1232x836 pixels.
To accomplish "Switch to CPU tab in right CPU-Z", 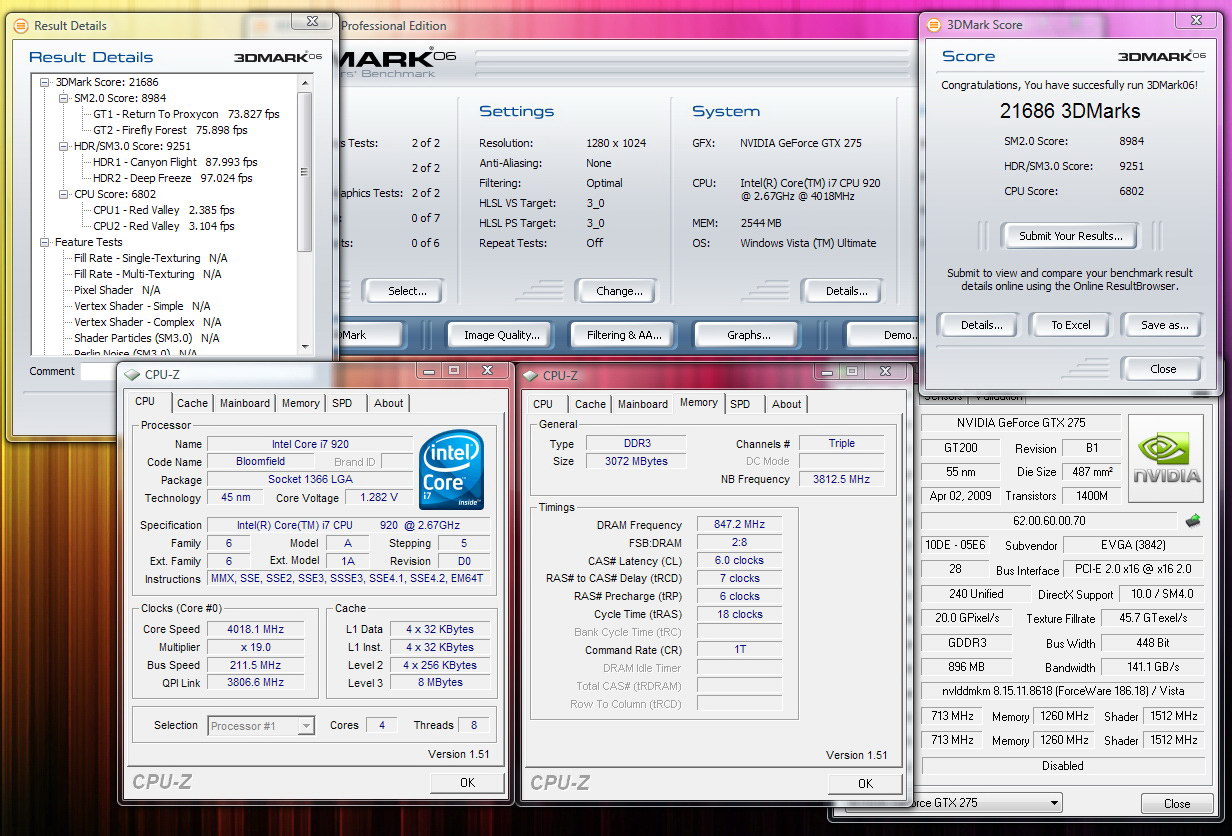I will pyautogui.click(x=543, y=404).
